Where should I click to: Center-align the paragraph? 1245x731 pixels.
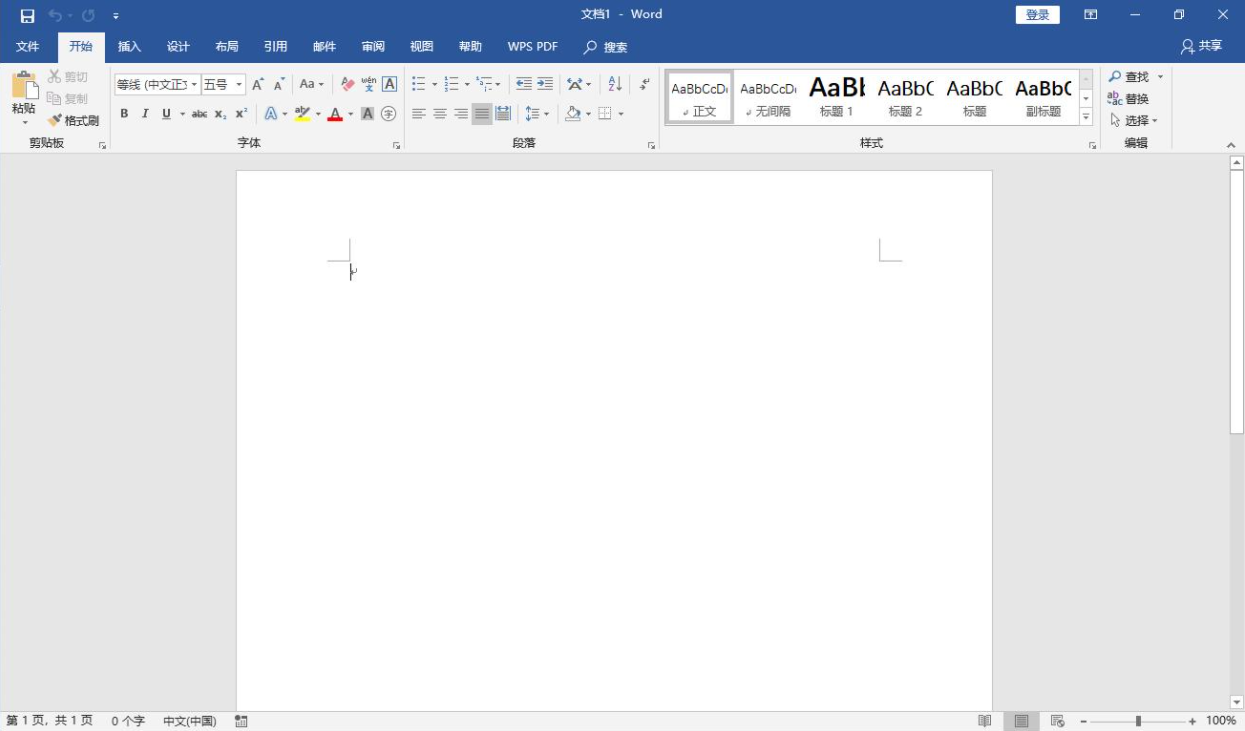pyautogui.click(x=439, y=114)
